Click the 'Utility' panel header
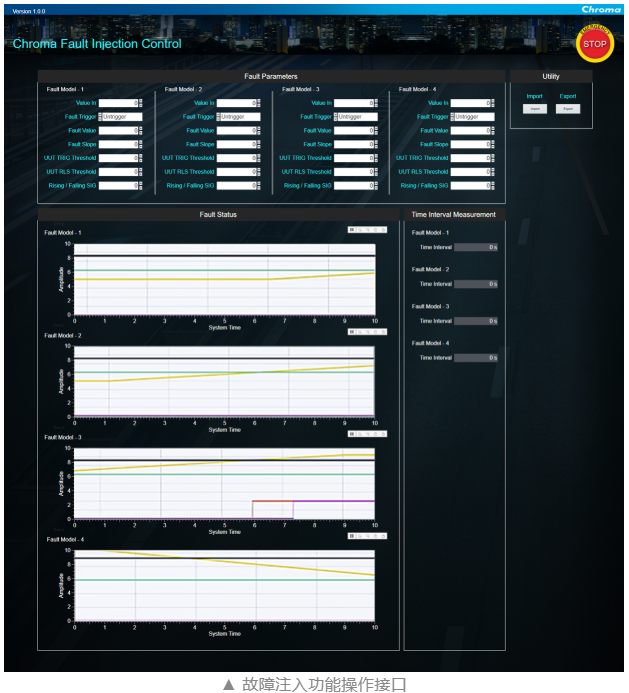This screenshot has height=693, width=629. [551, 76]
